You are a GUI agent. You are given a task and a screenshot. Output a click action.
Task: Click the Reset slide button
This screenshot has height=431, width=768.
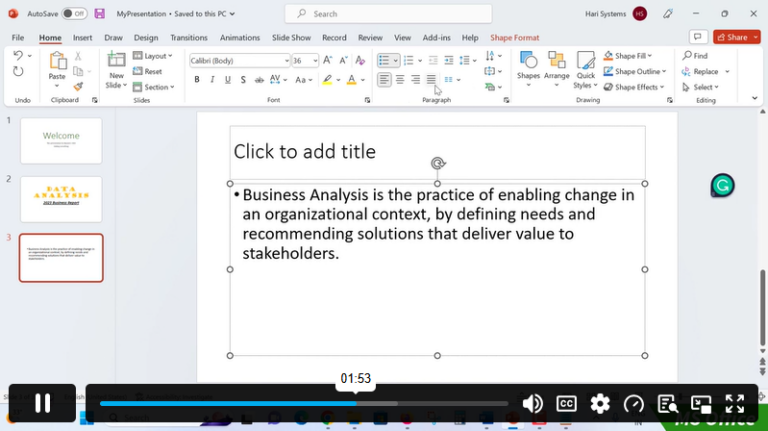tap(147, 72)
